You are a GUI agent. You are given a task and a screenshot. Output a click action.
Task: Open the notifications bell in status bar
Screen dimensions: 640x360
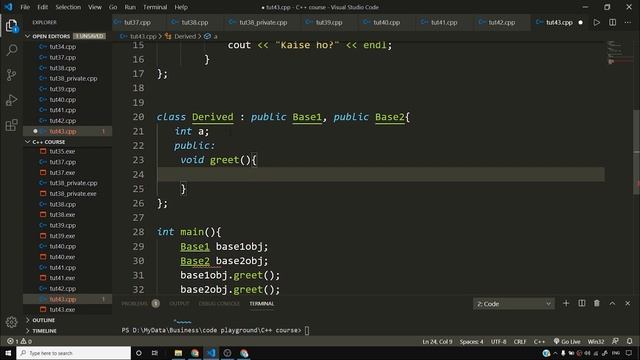629,341
